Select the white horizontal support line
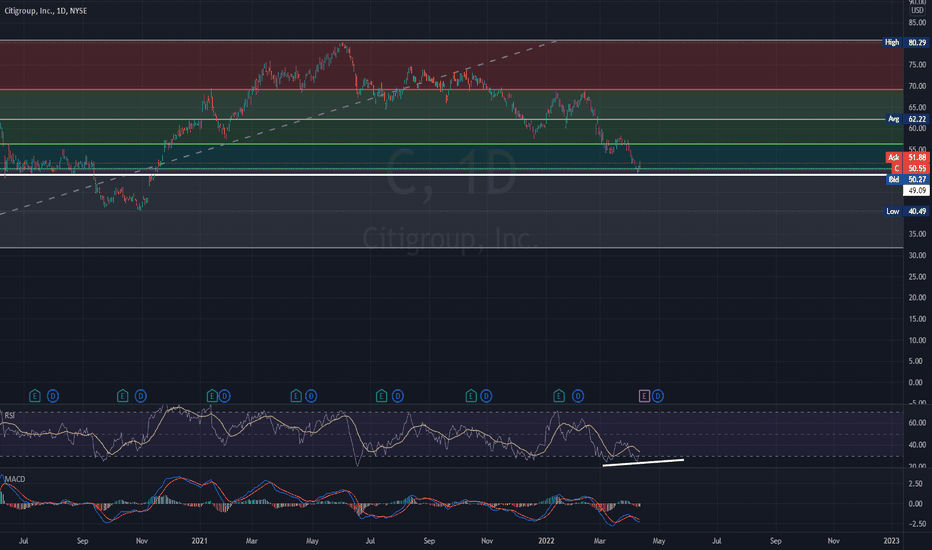Screen dimensions: 932x550 (451, 175)
